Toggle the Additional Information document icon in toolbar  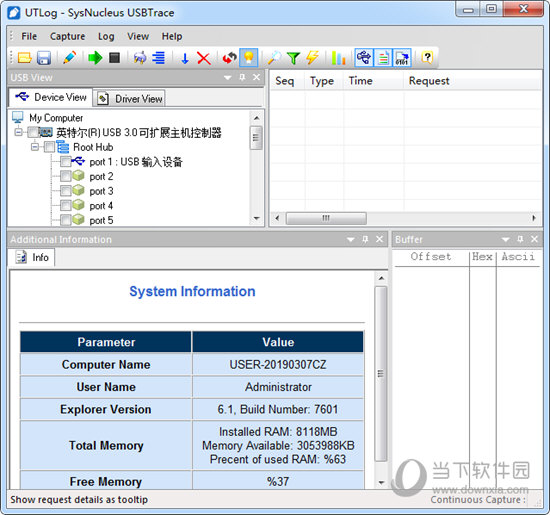(383, 58)
